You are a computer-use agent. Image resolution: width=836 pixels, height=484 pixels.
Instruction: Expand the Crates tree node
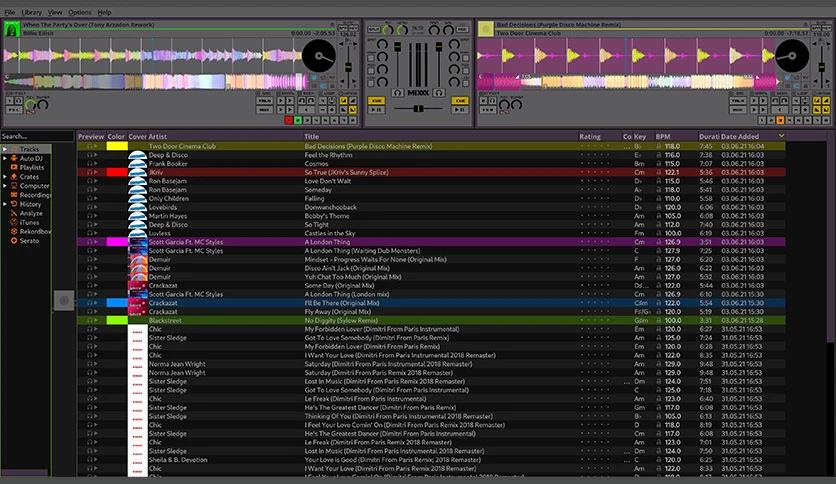coord(5,176)
